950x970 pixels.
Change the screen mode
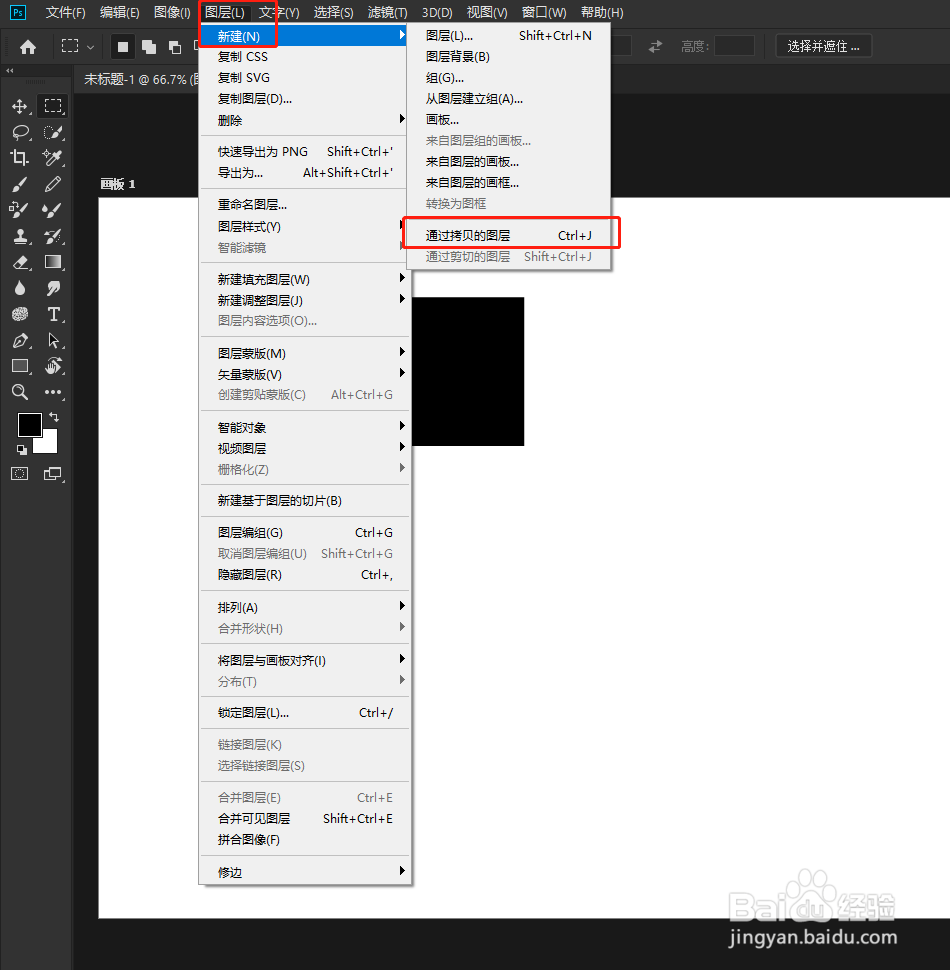[53, 474]
